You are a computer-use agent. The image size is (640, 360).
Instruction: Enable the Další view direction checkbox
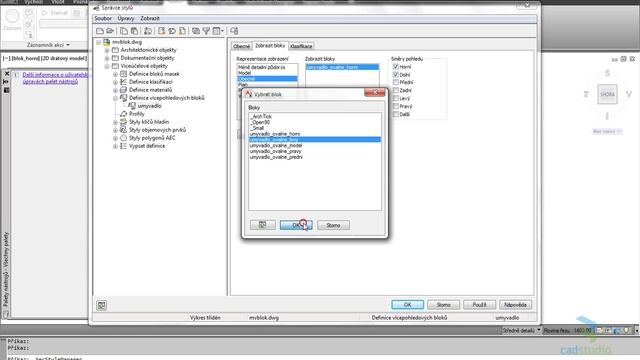click(396, 114)
